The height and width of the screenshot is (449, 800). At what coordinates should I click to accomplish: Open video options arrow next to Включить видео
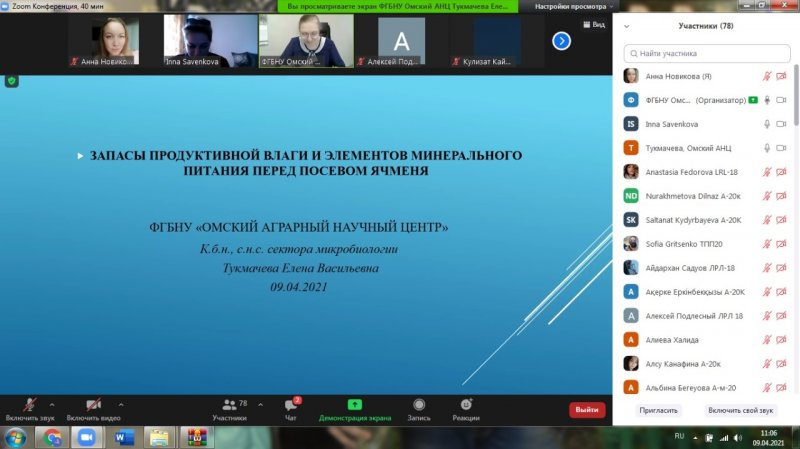click(x=121, y=405)
